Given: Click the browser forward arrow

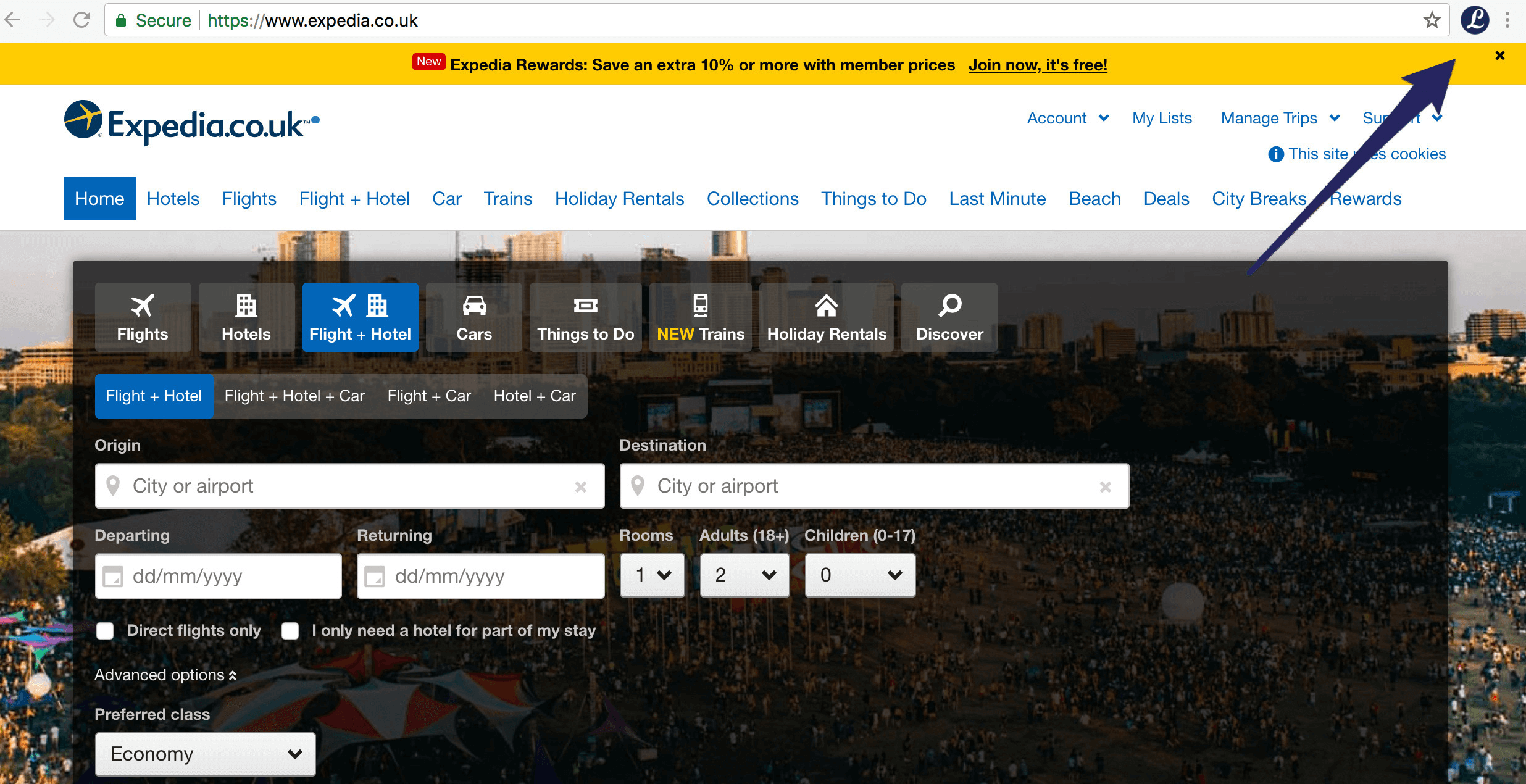Looking at the screenshot, I should [47, 20].
